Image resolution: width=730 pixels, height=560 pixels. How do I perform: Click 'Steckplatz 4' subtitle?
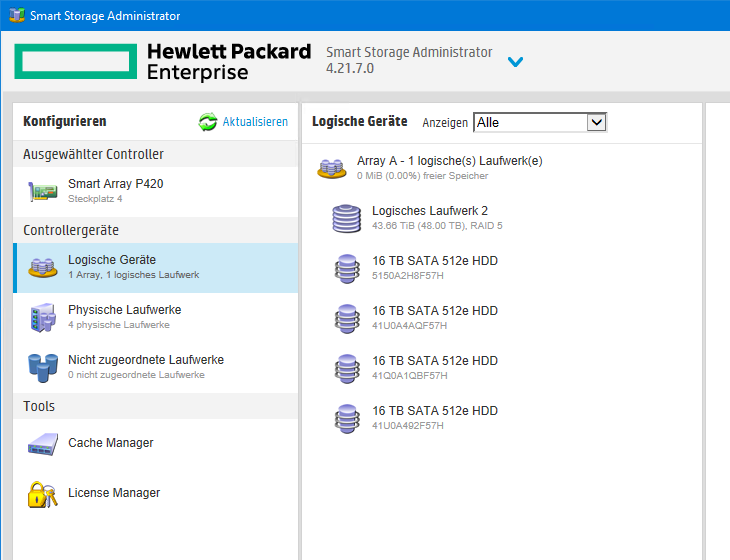pos(95,199)
